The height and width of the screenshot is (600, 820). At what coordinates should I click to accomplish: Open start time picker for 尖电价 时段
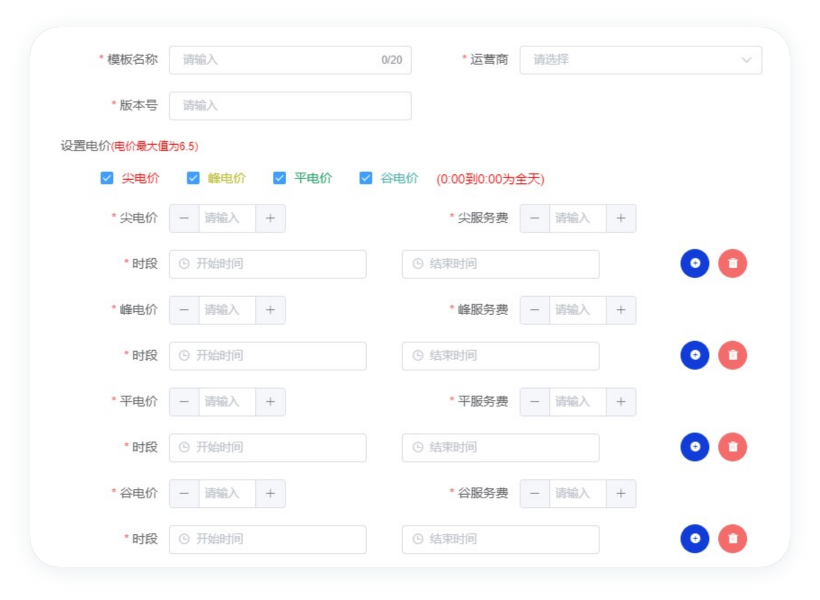pyautogui.click(x=268, y=264)
